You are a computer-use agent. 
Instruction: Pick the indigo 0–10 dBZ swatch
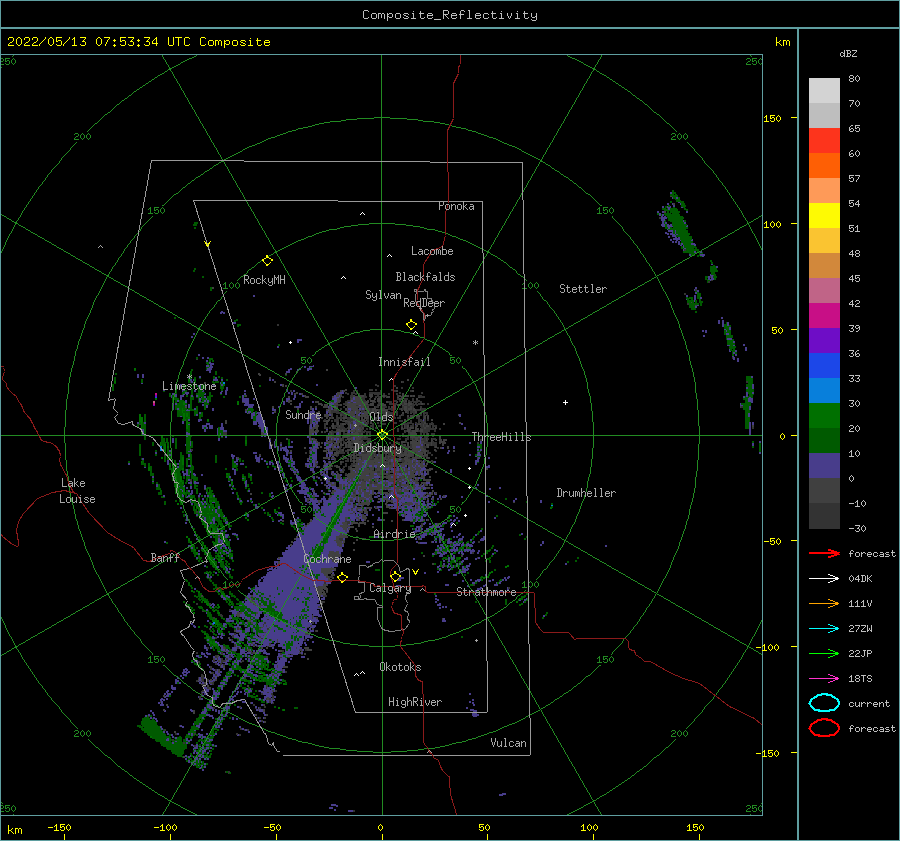(x=824, y=465)
